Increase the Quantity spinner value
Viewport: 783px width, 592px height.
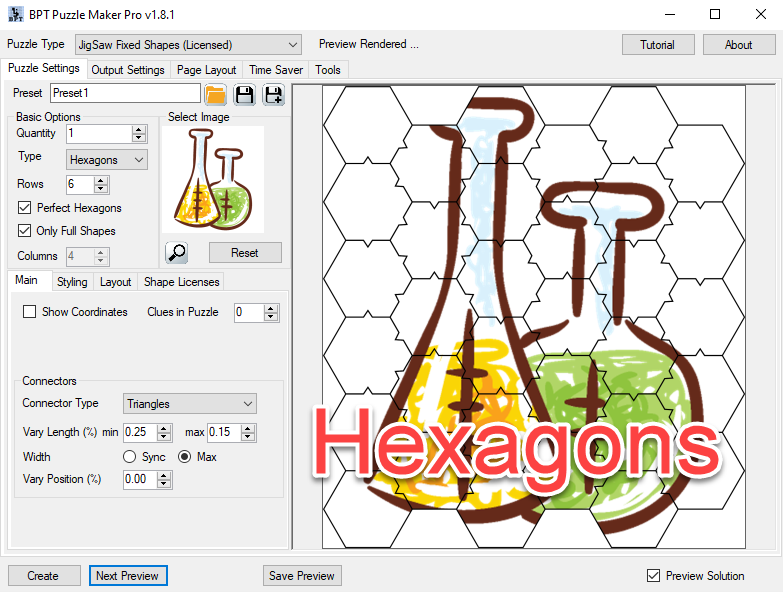(139, 129)
